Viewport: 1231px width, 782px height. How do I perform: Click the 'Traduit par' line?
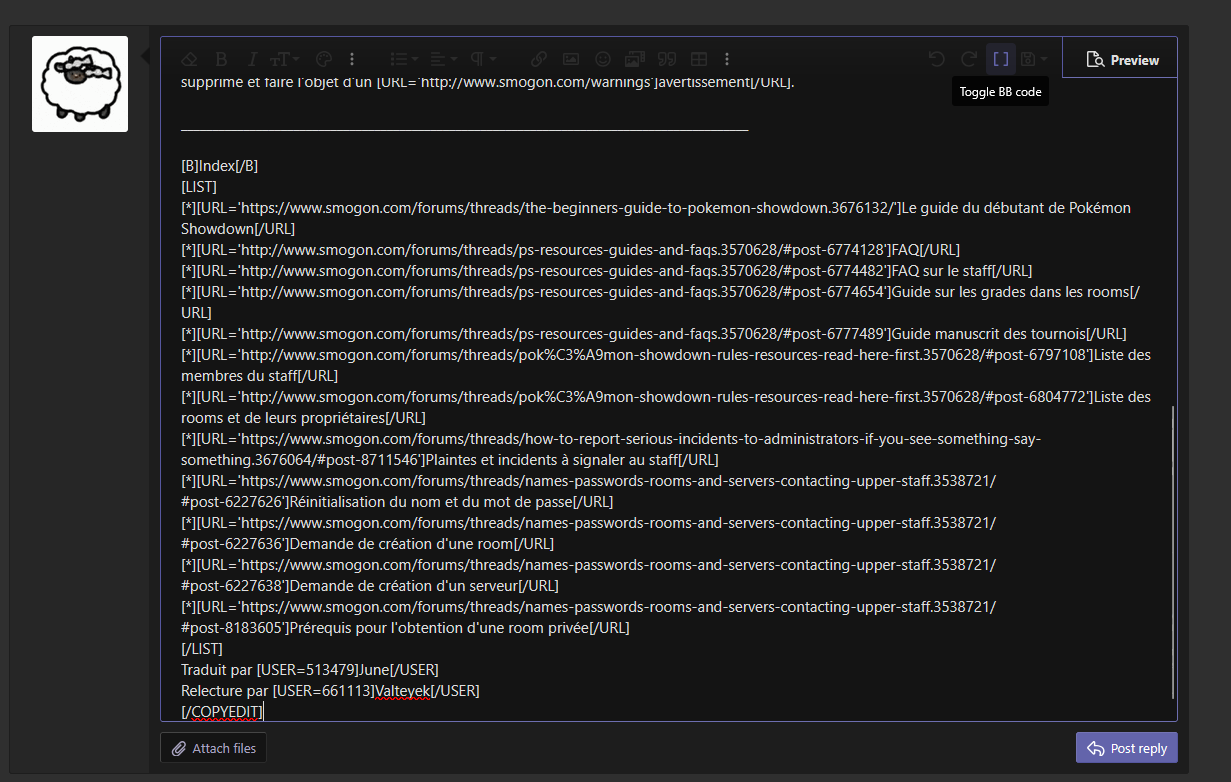point(309,669)
